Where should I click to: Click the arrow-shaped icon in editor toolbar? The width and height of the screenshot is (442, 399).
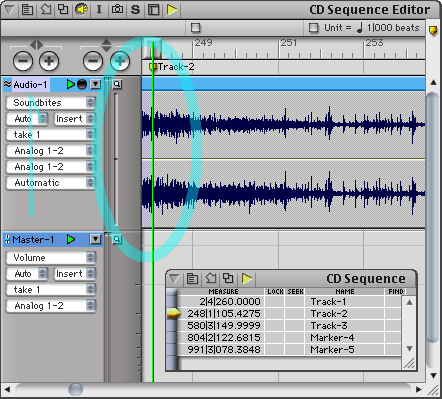[x=46, y=9]
